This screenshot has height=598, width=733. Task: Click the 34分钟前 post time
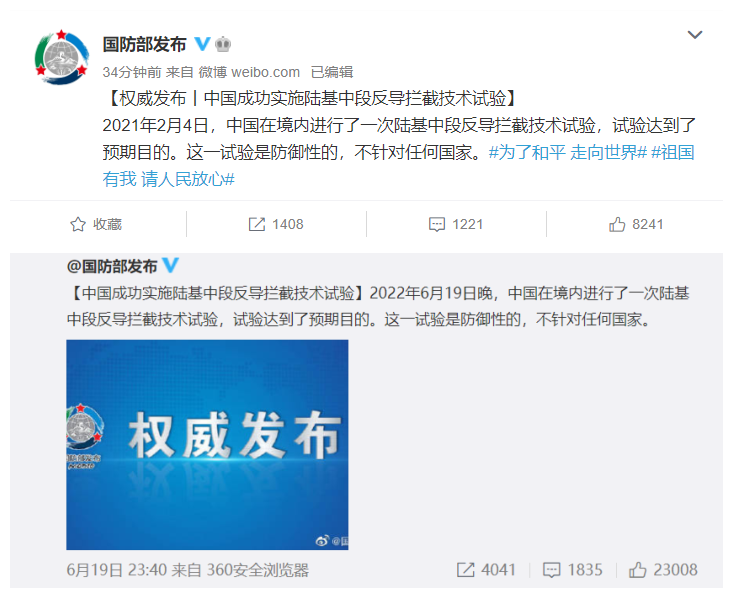[x=132, y=72]
